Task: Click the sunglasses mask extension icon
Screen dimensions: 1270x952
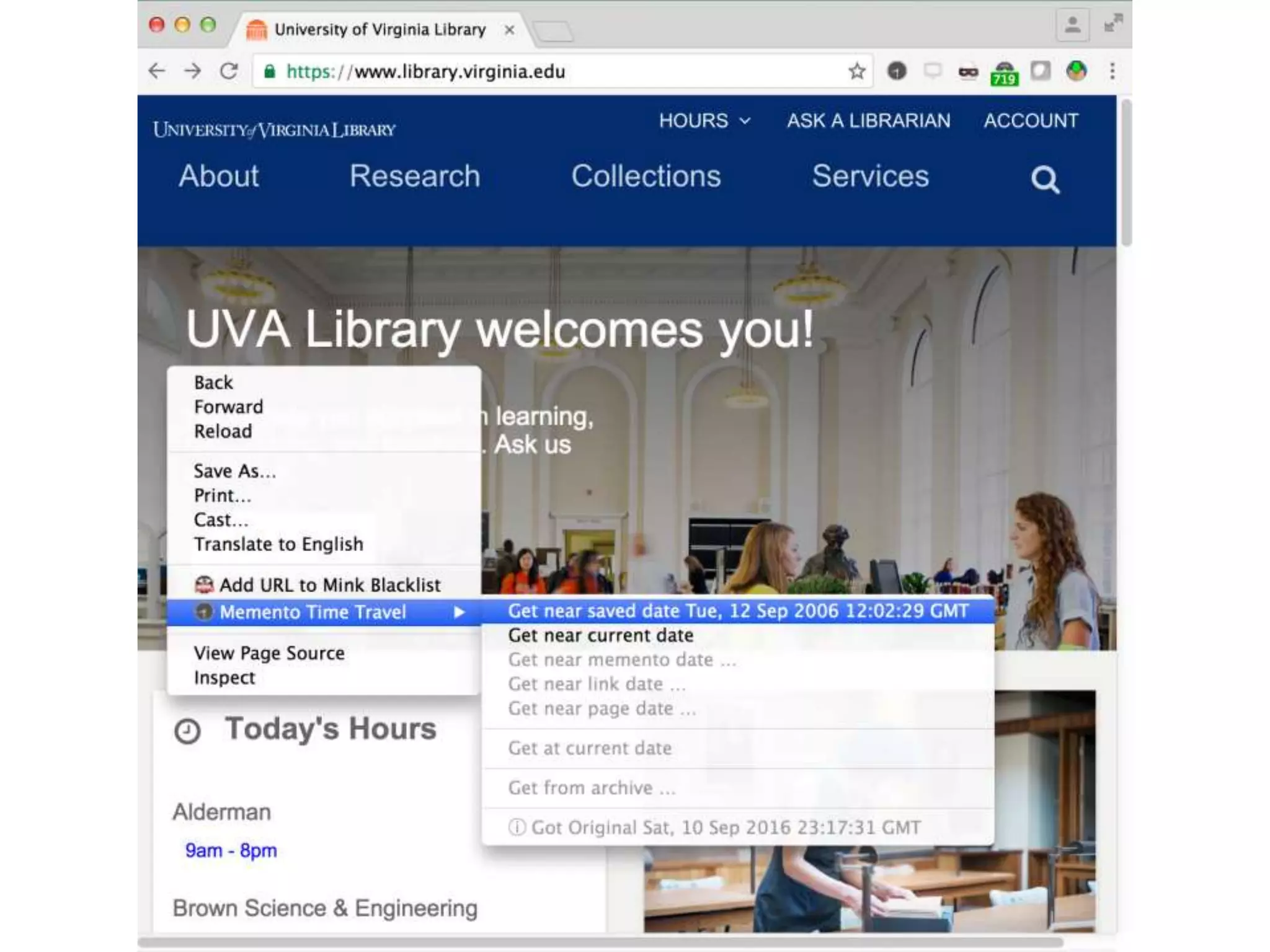Action: pyautogui.click(x=968, y=73)
